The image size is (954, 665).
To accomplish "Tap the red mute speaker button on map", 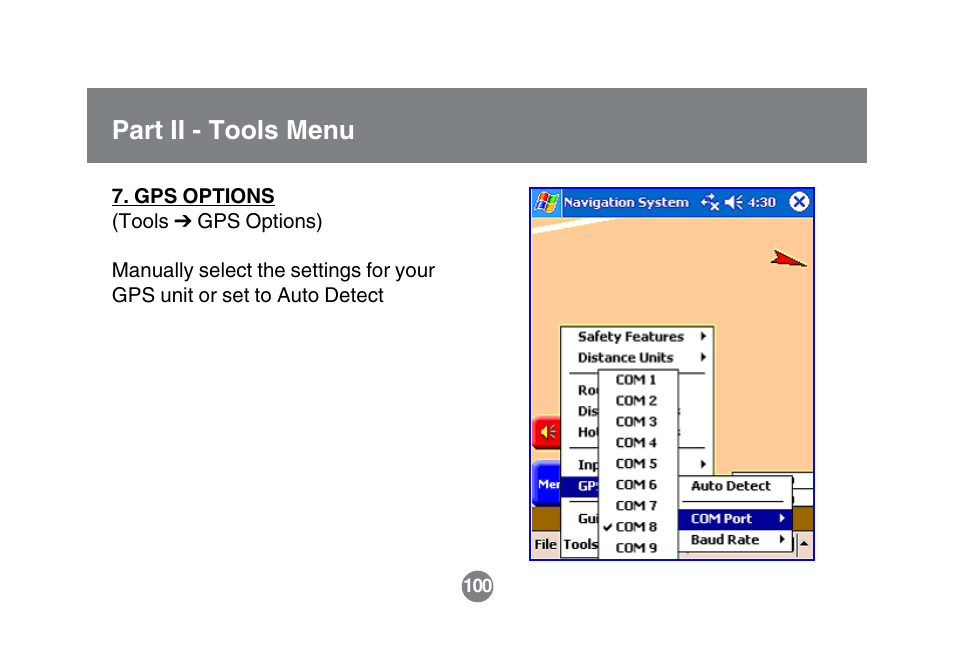I will tap(546, 433).
